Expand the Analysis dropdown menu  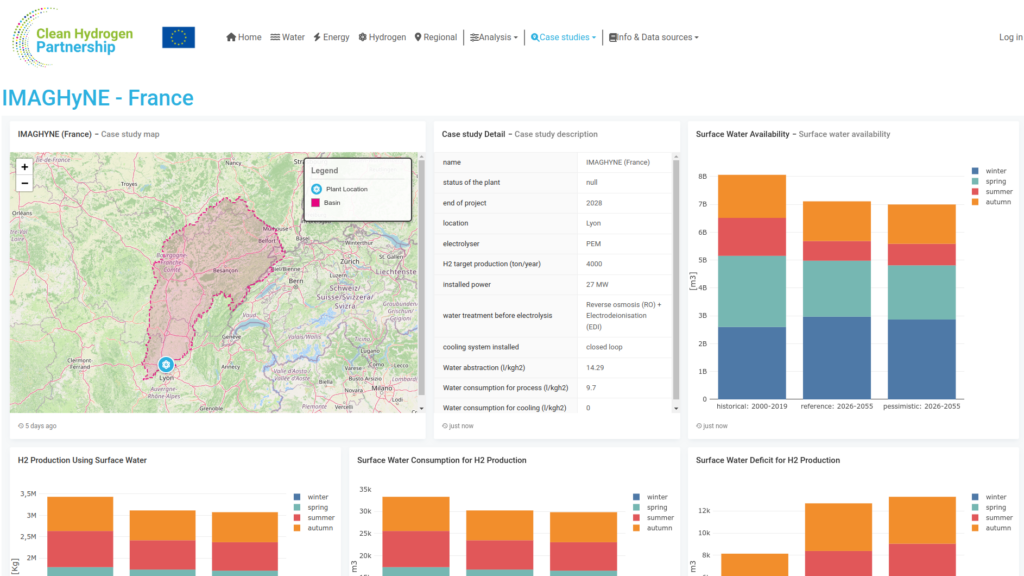(x=494, y=37)
